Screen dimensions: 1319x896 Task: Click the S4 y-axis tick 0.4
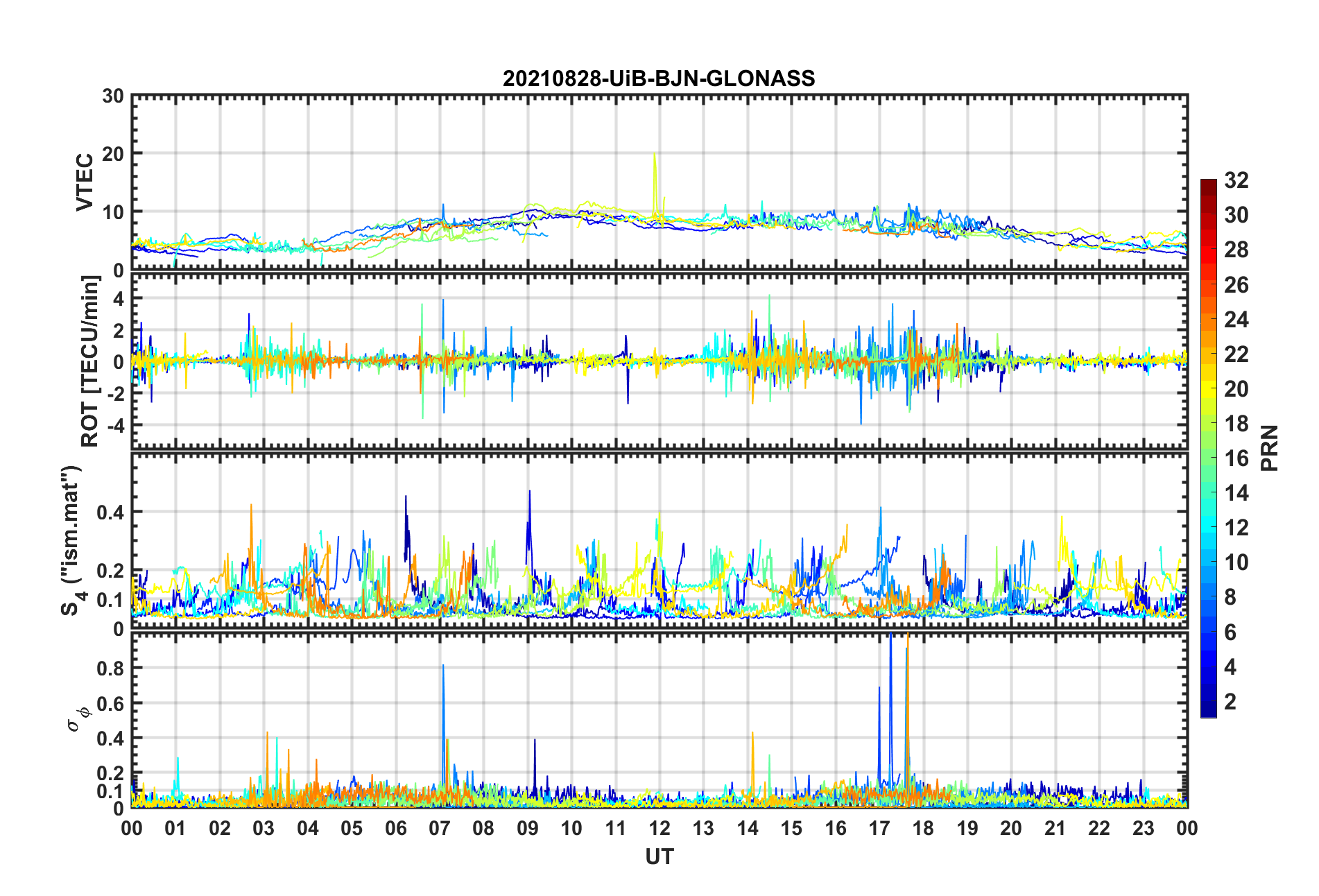point(111,512)
